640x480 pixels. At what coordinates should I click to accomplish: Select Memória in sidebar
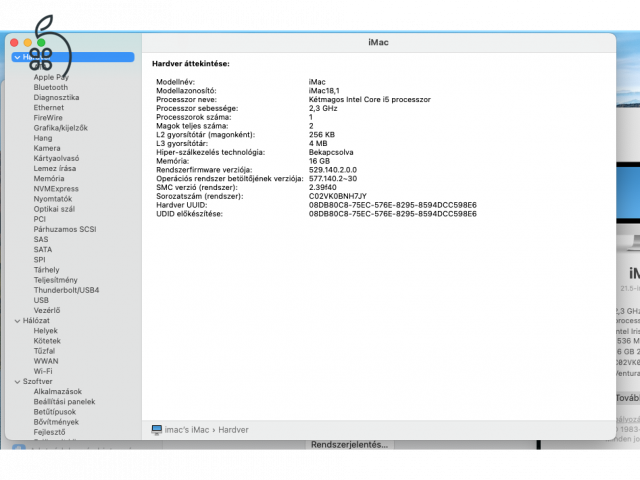[x=49, y=178]
